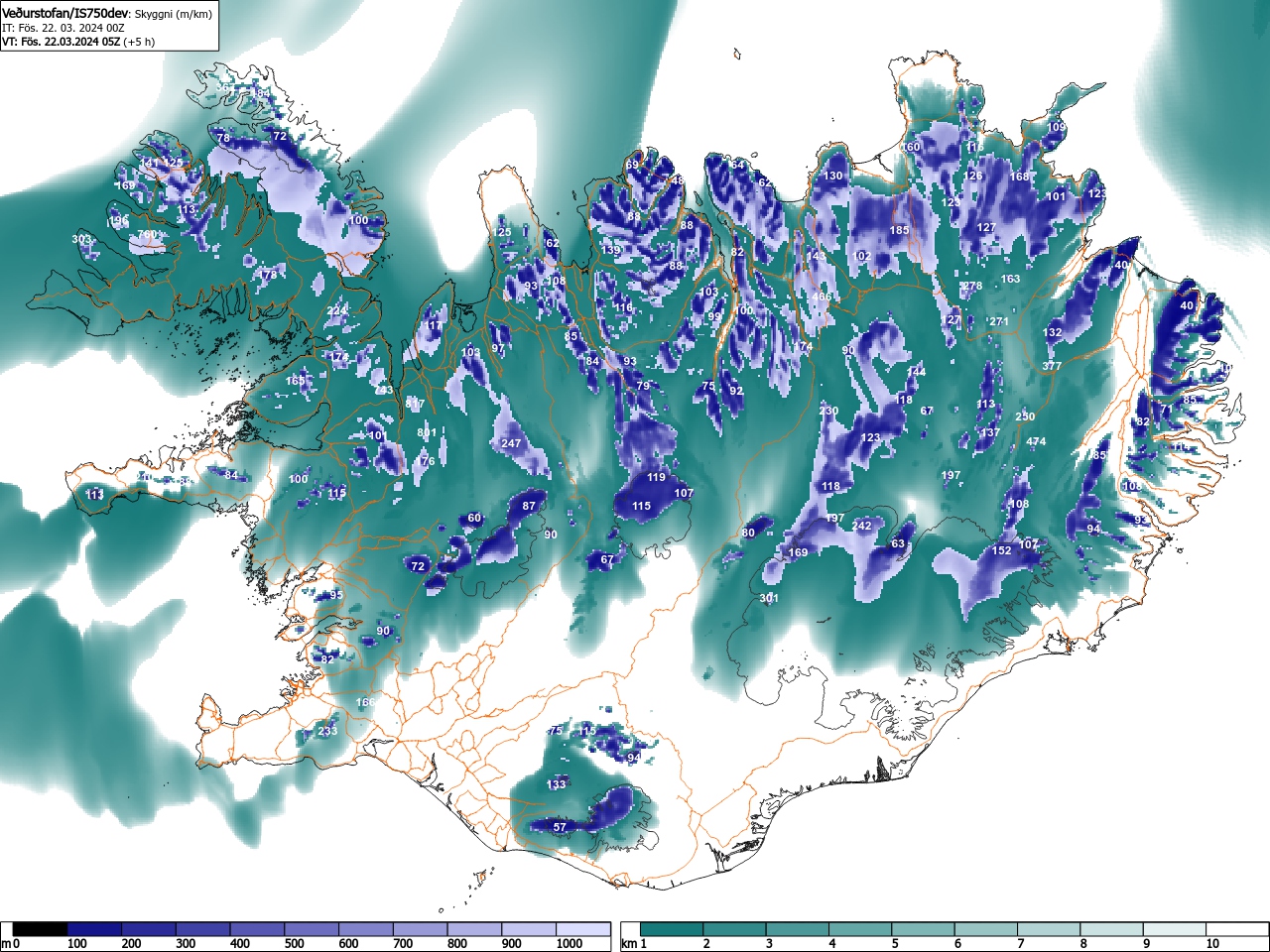Click the visibility value '230' on the map
Viewport: 1270px width, 952px height.
pos(828,412)
